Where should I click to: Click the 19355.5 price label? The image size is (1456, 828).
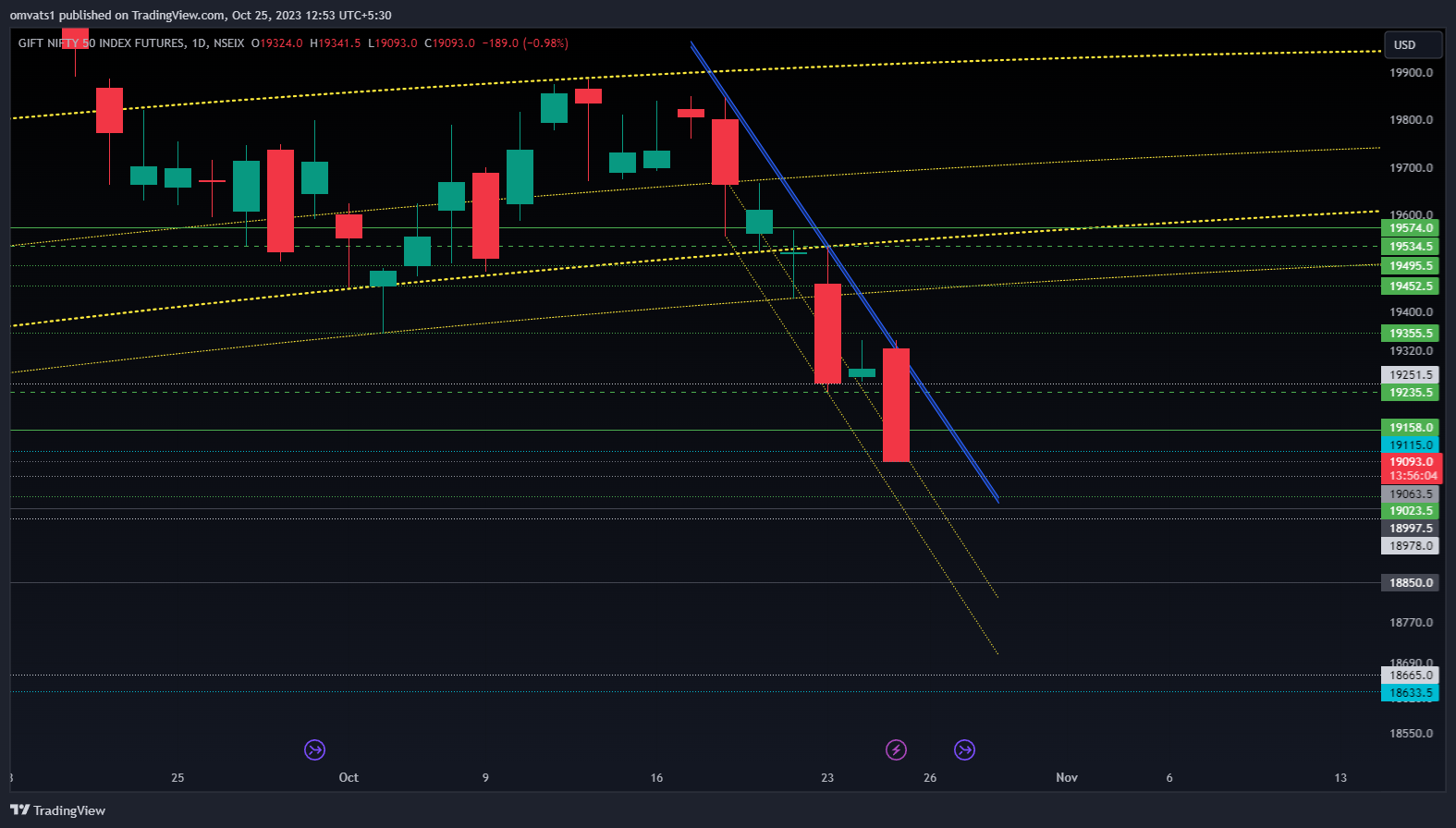pos(1411,334)
